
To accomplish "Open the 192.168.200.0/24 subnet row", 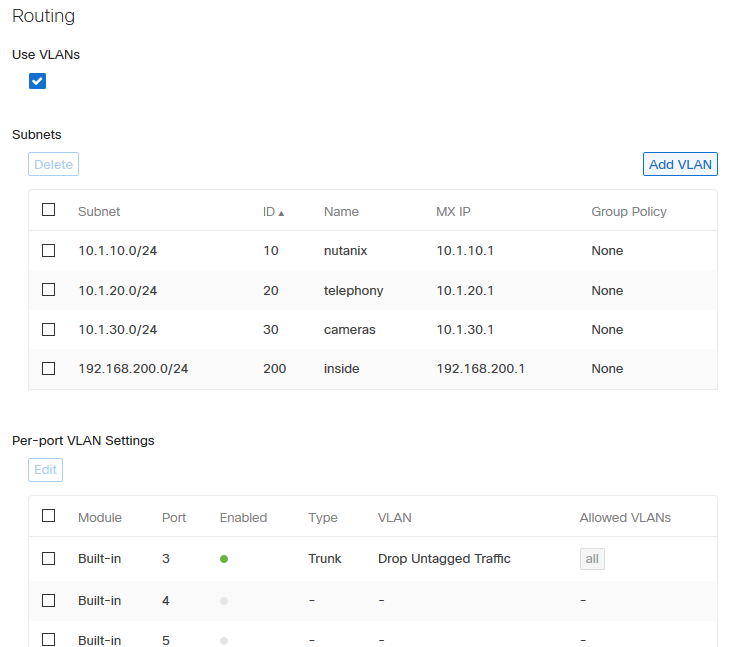I will coord(133,369).
